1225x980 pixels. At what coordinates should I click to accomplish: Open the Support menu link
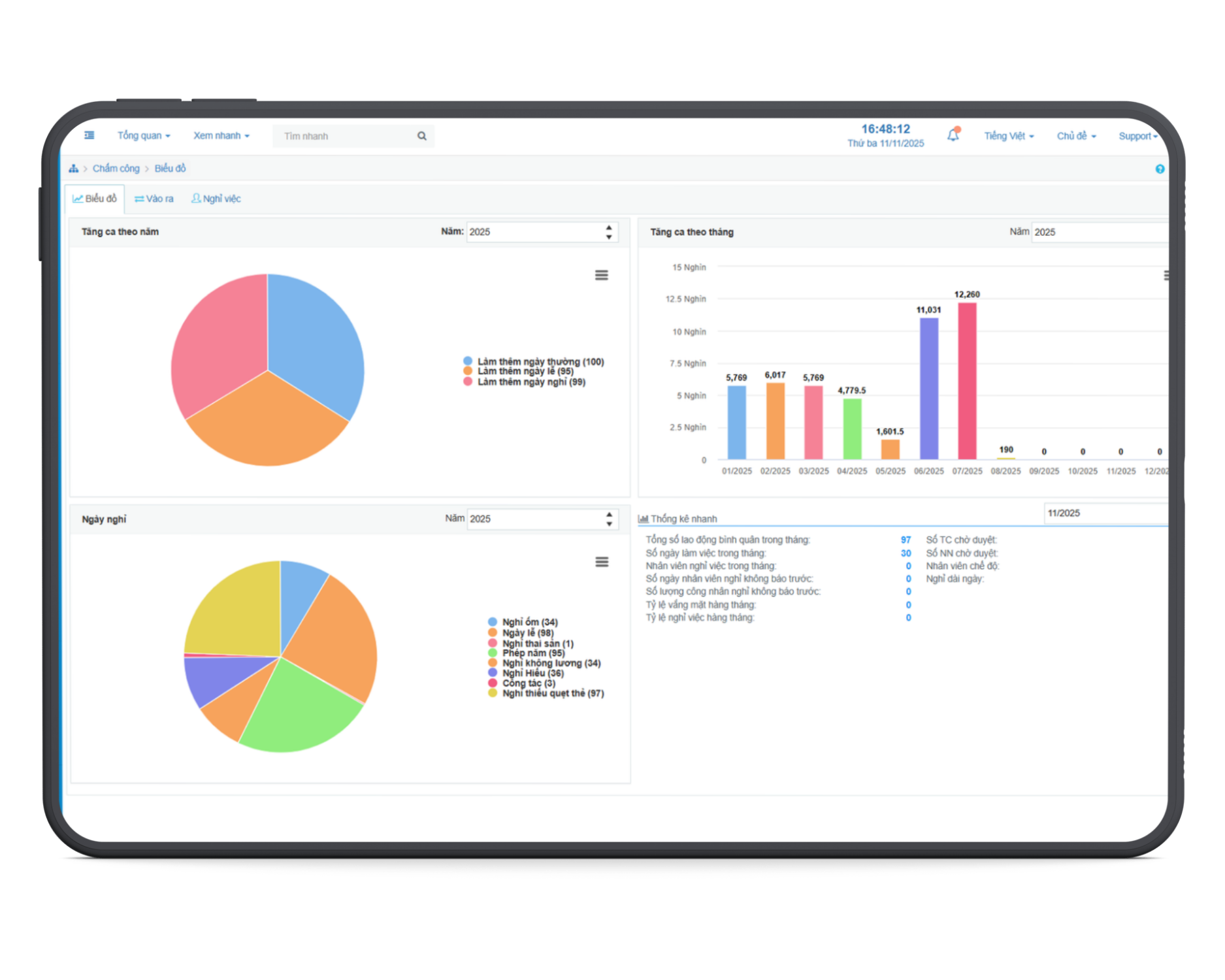click(x=1137, y=136)
